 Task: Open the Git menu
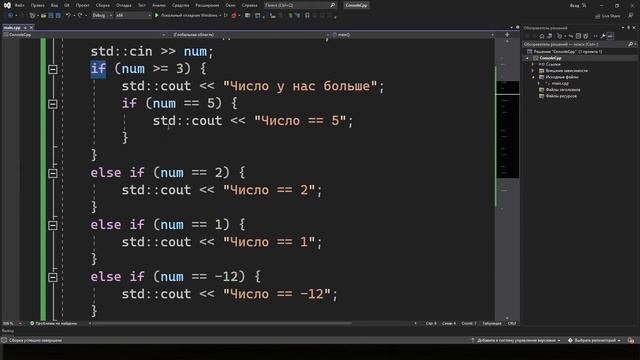(x=67, y=5)
